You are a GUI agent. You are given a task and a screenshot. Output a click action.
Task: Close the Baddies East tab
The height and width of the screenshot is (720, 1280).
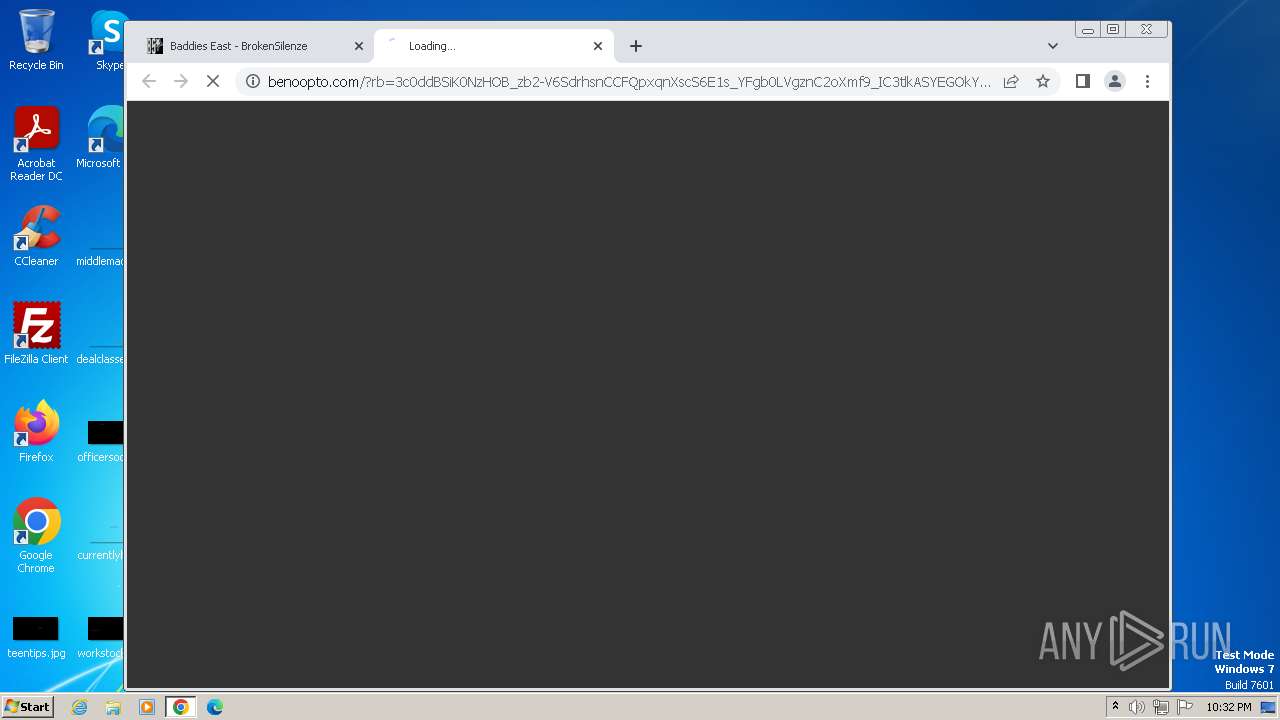(x=359, y=46)
